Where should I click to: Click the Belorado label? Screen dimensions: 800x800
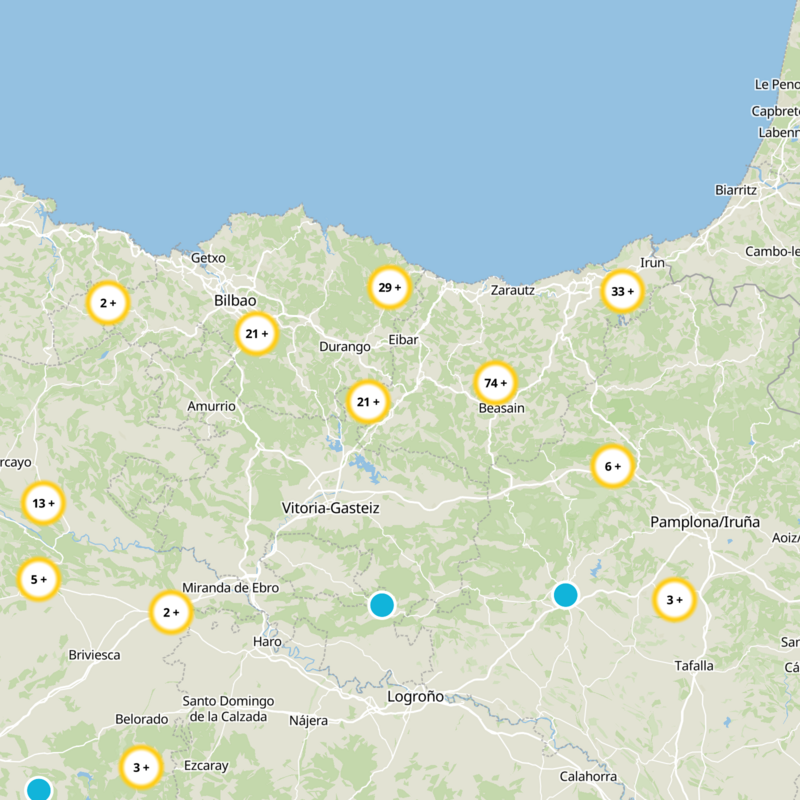point(142,719)
